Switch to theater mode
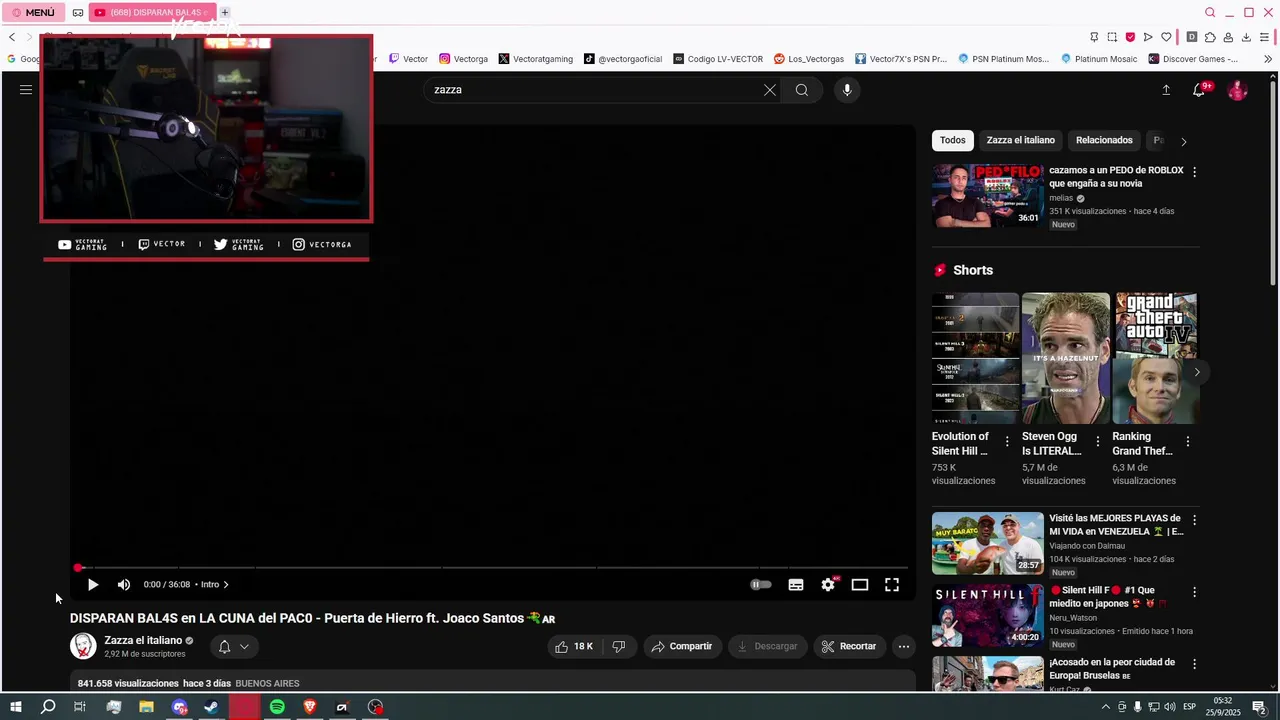 pyautogui.click(x=860, y=585)
